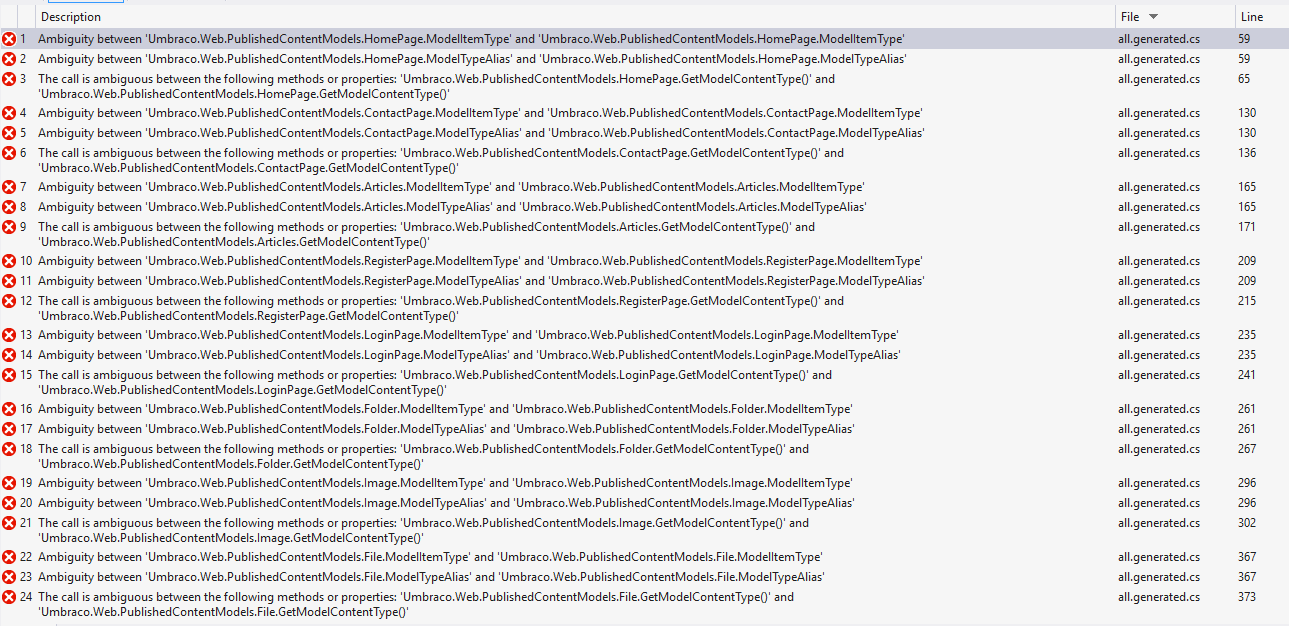
Task: Click the error icon of row 2
Action: (x=9, y=59)
